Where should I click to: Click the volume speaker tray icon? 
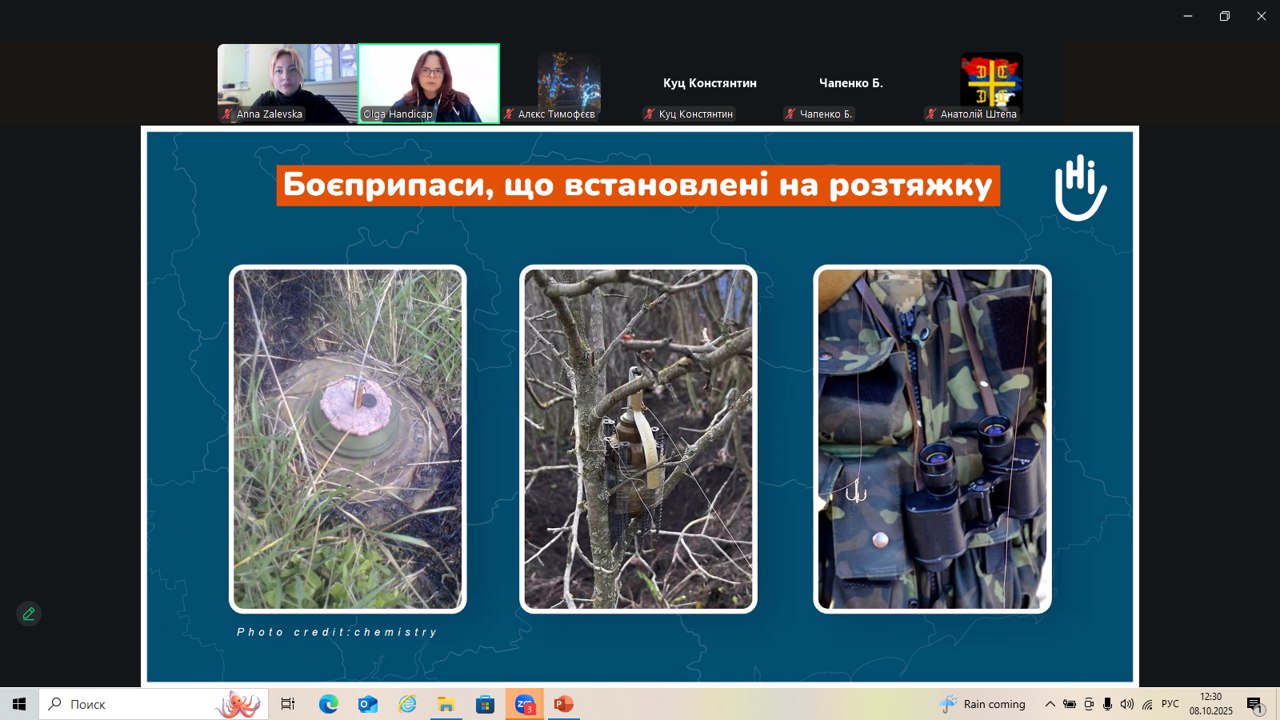coord(1127,704)
